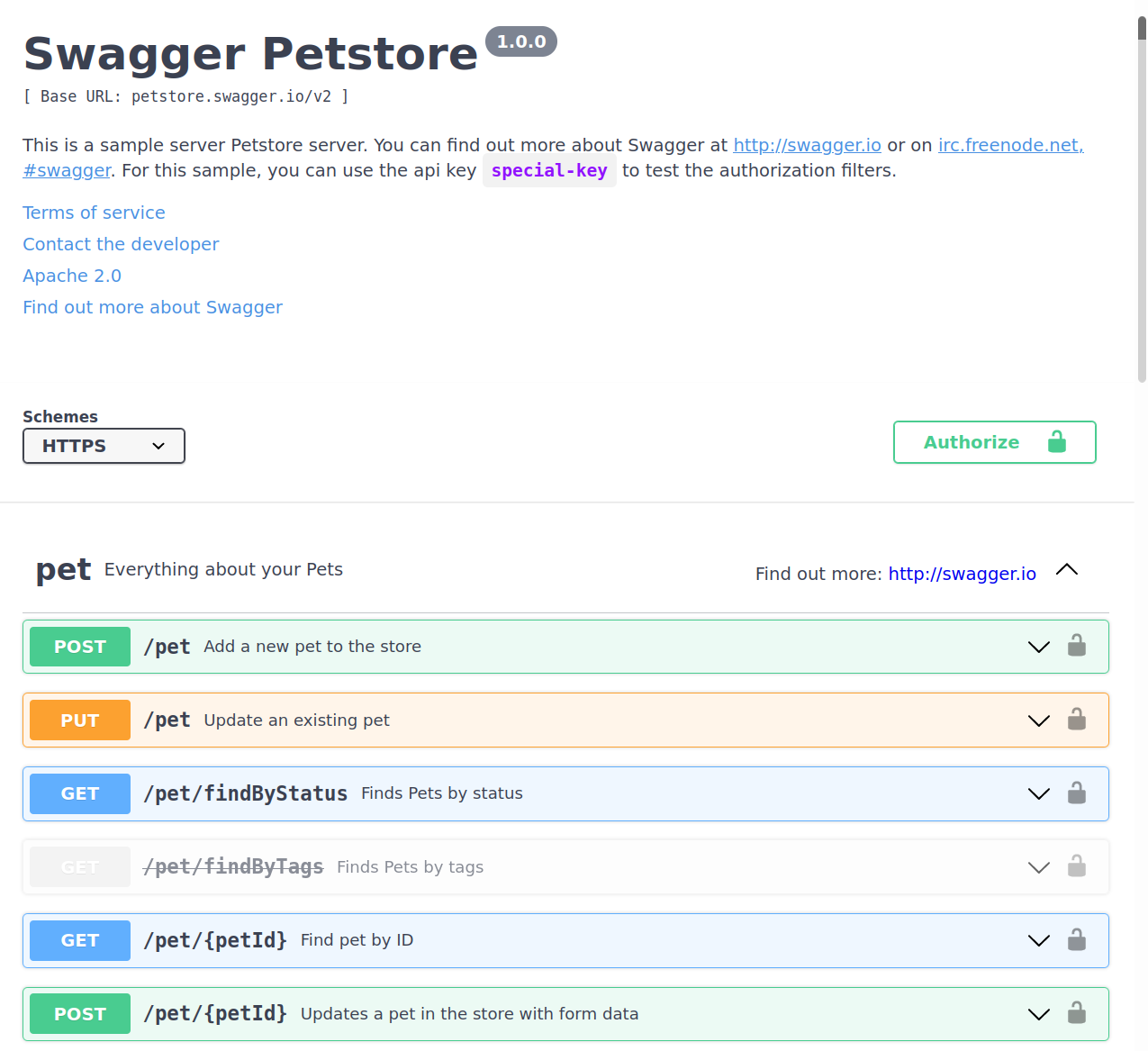Screen dimensions: 1148x1051
Task: Click lock icon on POST /pet/{petId} row
Action: [1077, 1013]
